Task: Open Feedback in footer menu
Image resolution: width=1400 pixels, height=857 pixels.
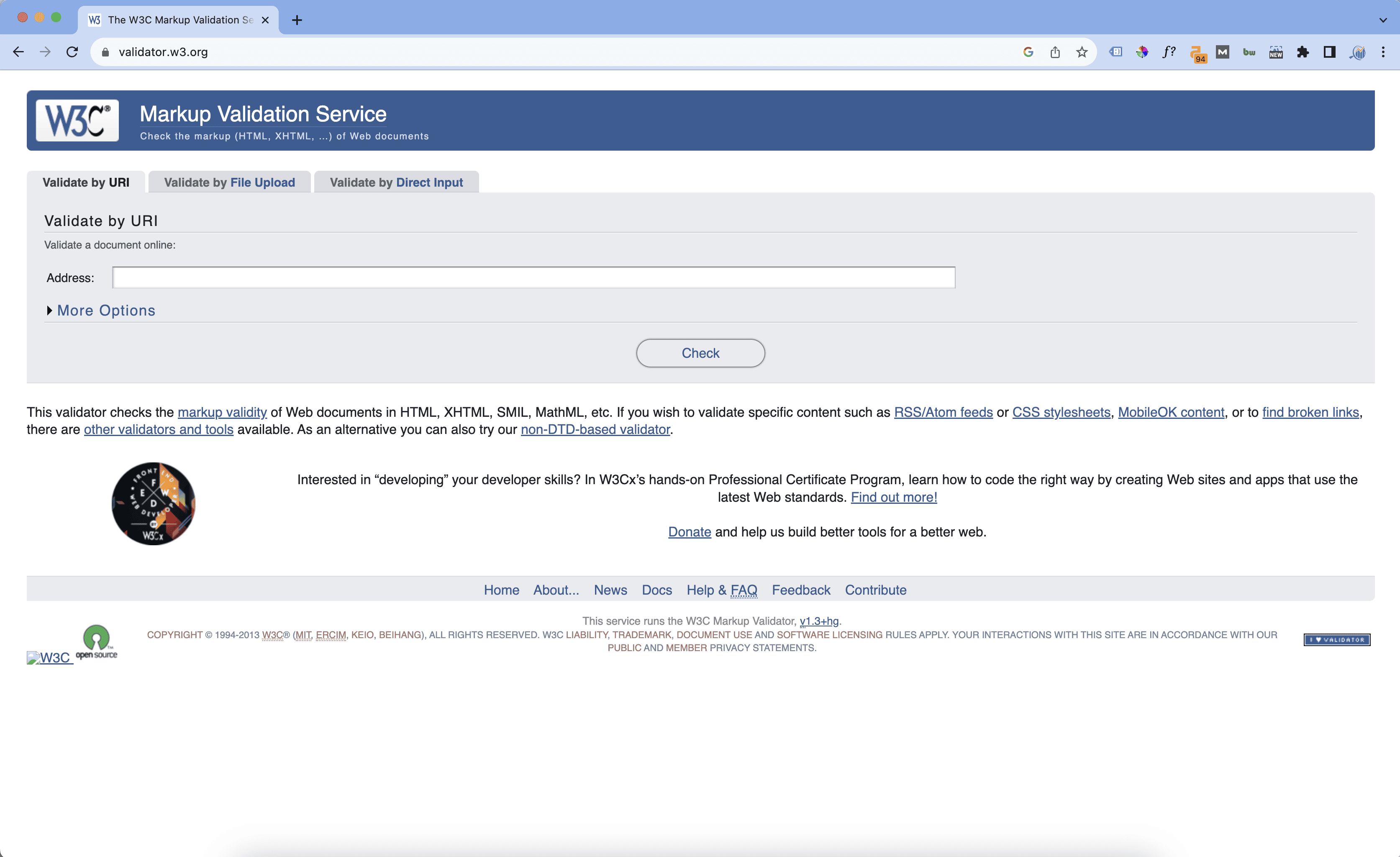Action: [801, 590]
